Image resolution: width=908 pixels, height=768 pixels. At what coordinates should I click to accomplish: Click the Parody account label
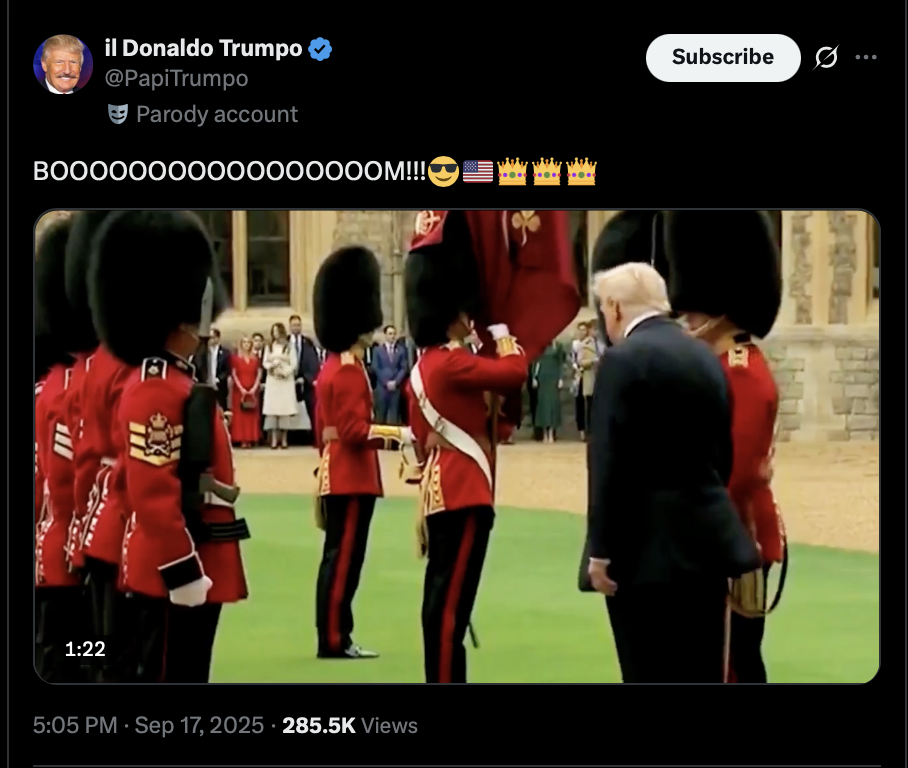click(x=217, y=114)
